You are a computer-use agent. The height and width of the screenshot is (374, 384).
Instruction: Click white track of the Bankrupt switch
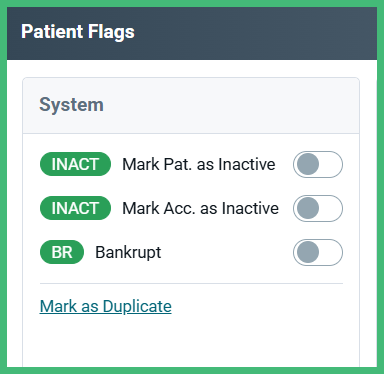330,252
